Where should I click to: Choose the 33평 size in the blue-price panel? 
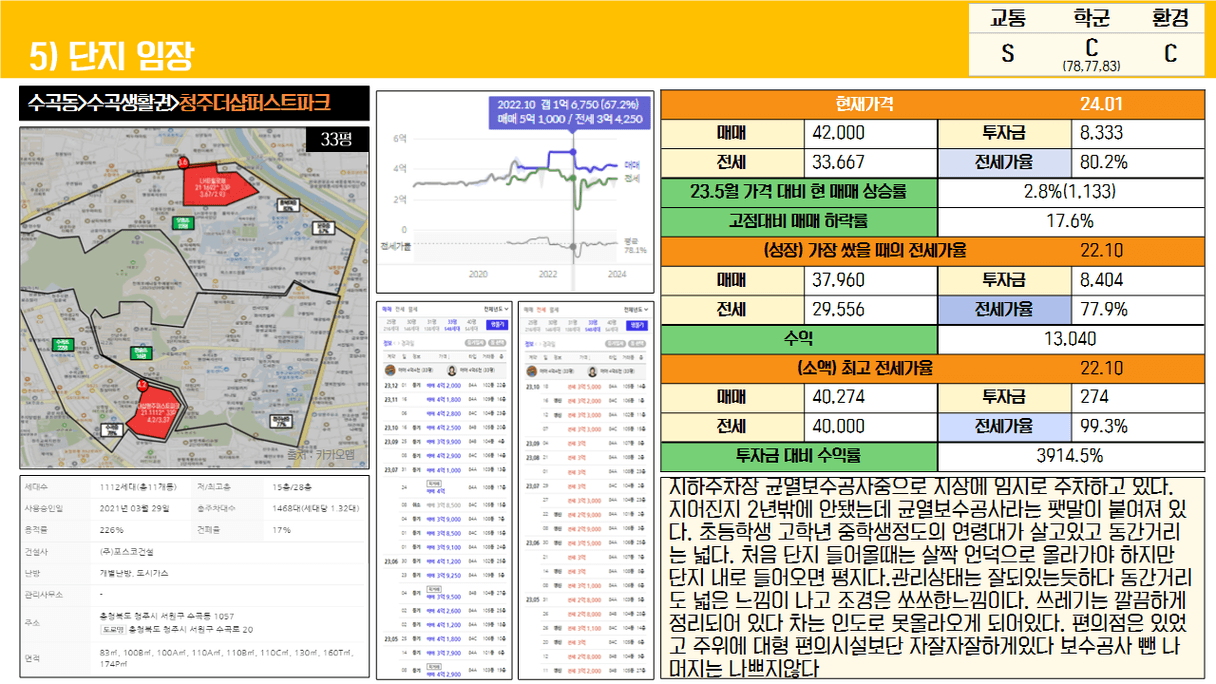click(452, 324)
